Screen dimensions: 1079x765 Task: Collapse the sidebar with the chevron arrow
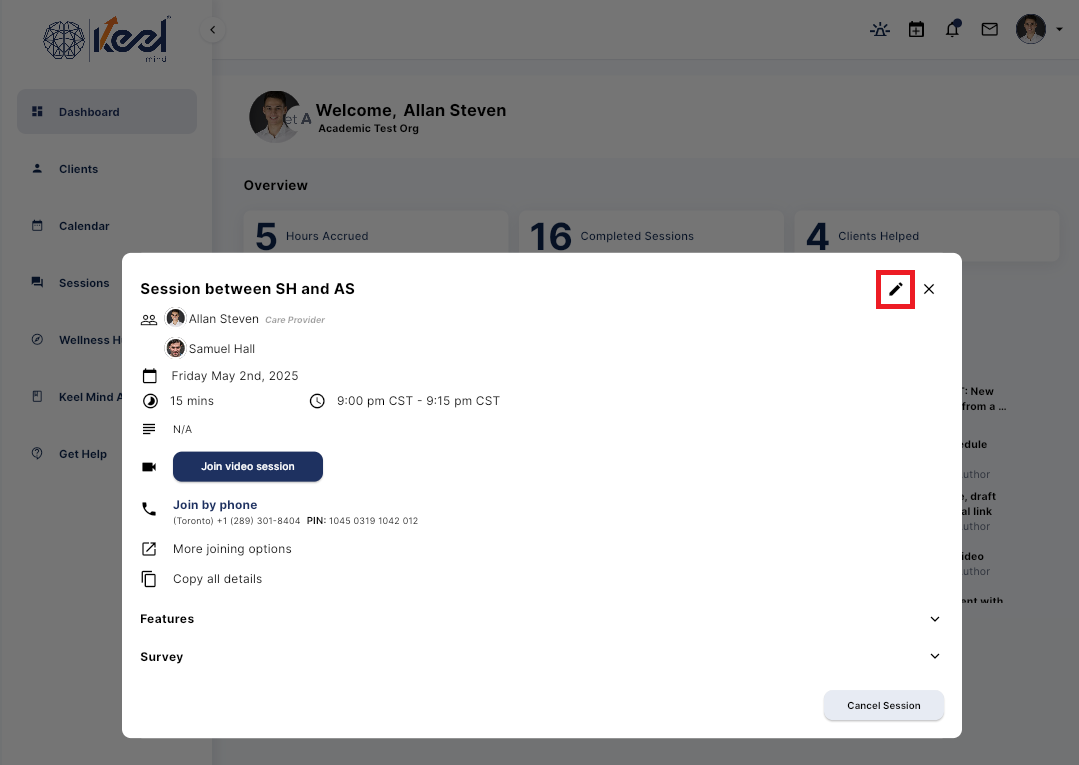212,29
